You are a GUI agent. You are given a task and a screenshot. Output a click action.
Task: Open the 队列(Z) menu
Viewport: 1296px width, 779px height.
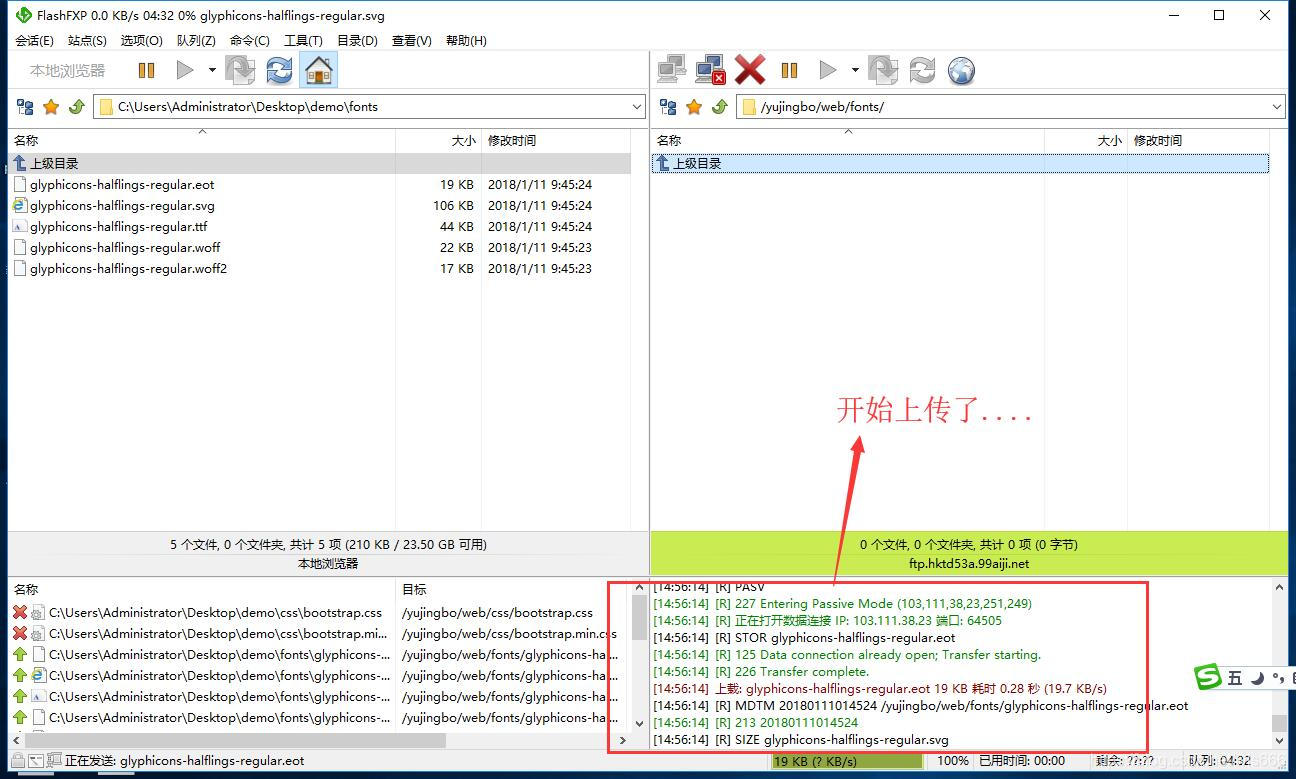tap(196, 41)
